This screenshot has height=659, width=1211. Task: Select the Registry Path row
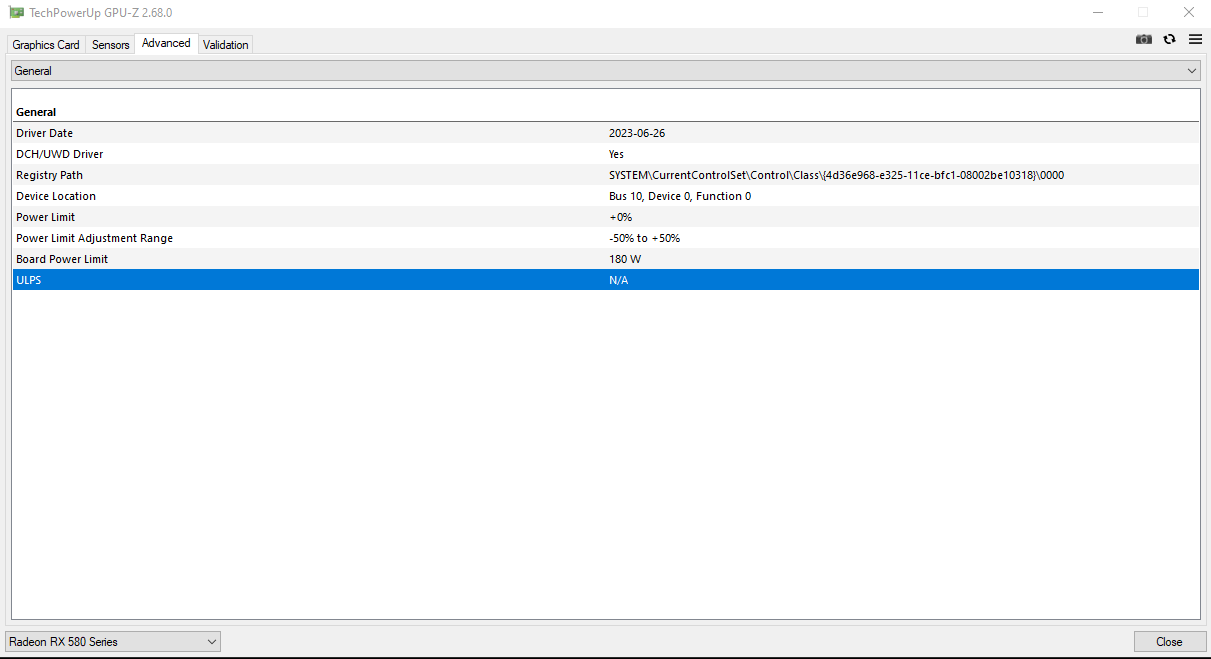pos(606,175)
